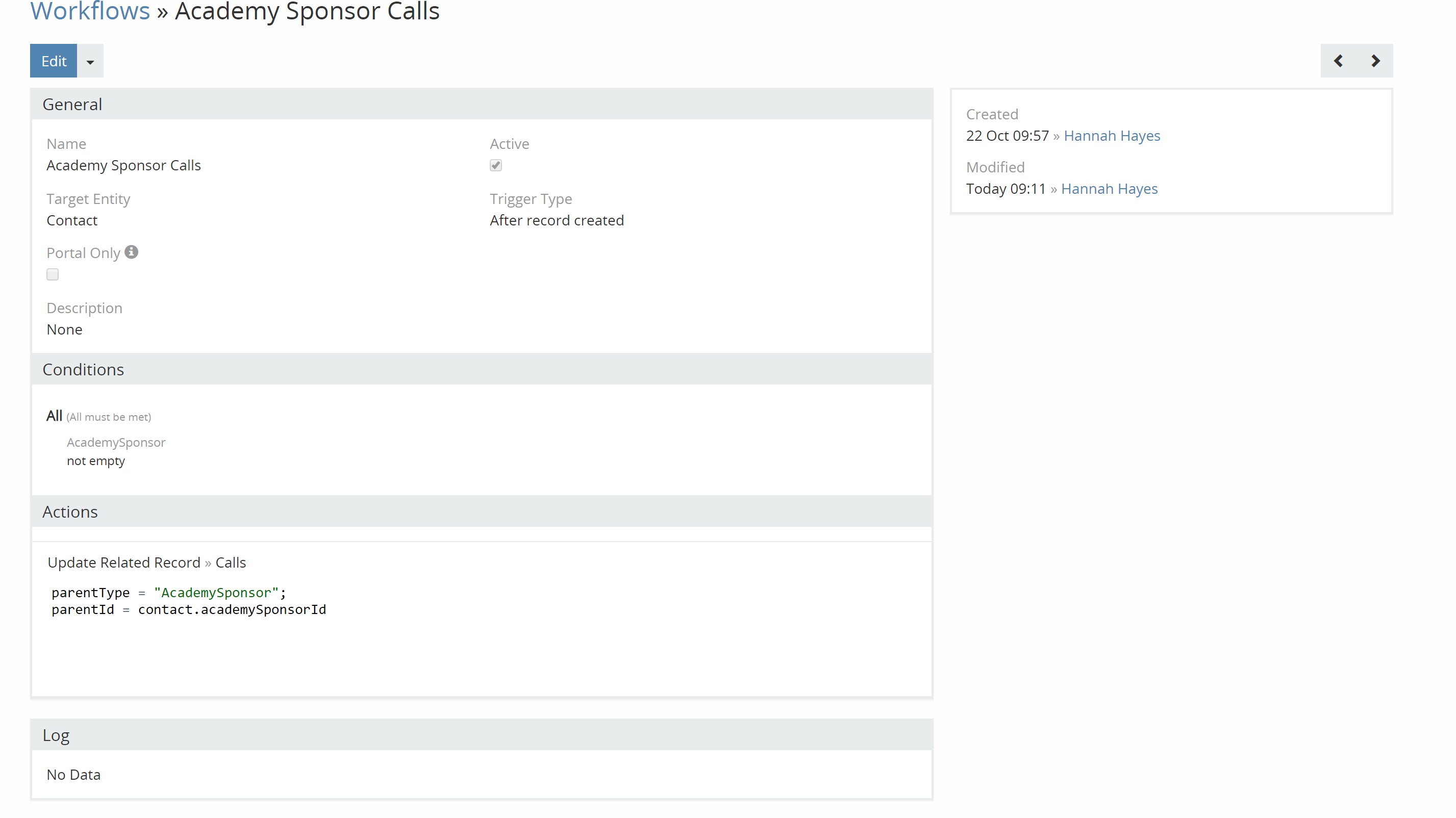Open the Workflows breadcrumb link
The height and width of the screenshot is (818, 1456).
click(x=90, y=11)
